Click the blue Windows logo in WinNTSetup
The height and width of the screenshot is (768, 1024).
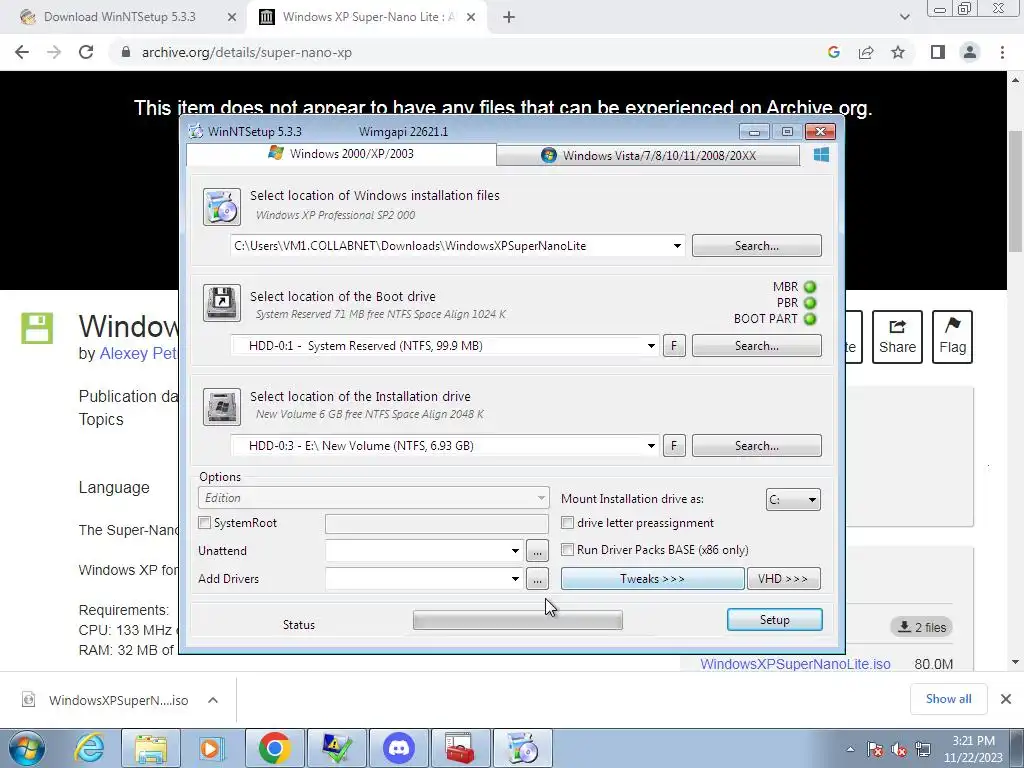[822, 155]
